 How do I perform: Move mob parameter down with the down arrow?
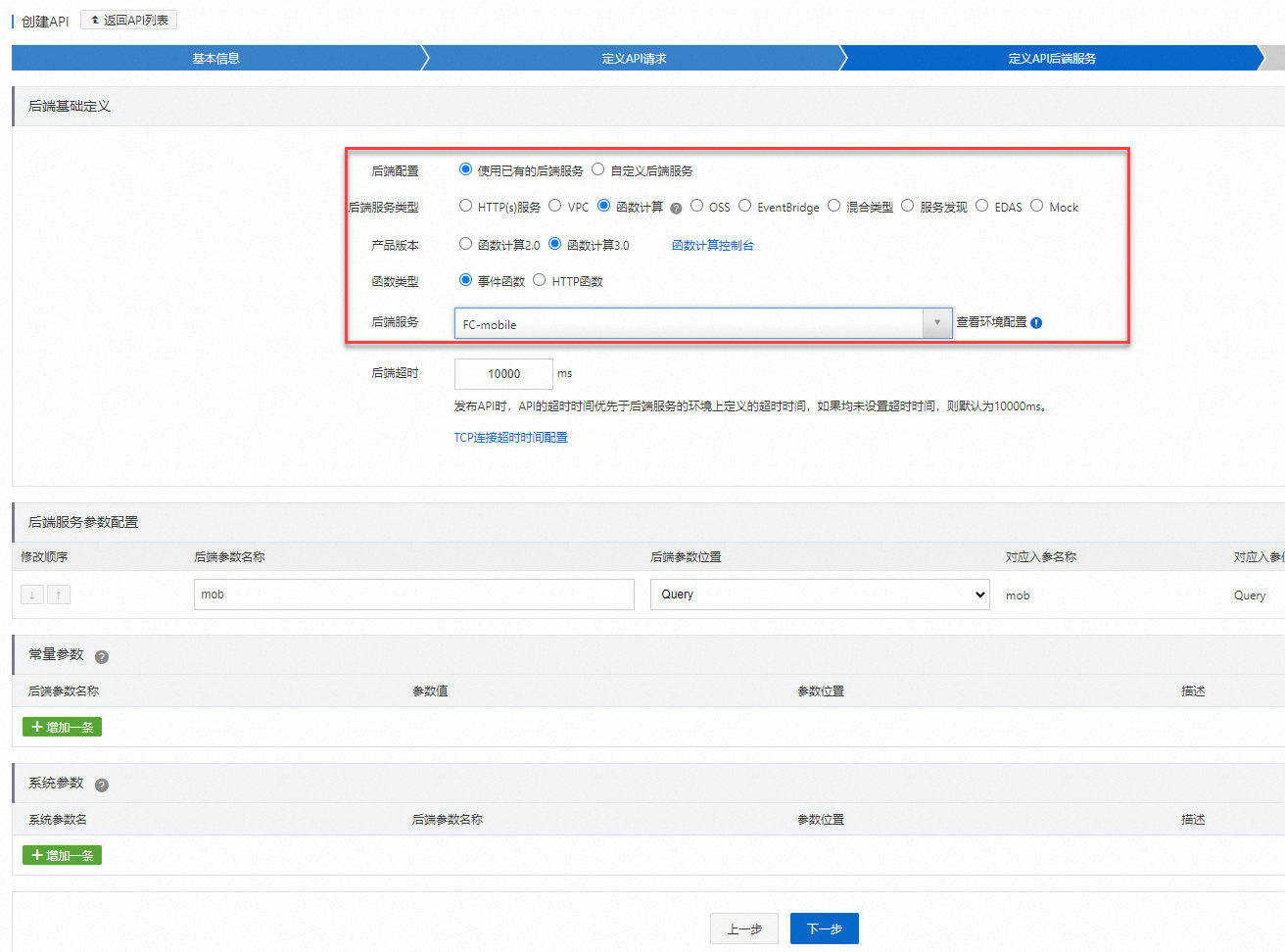pyautogui.click(x=32, y=595)
